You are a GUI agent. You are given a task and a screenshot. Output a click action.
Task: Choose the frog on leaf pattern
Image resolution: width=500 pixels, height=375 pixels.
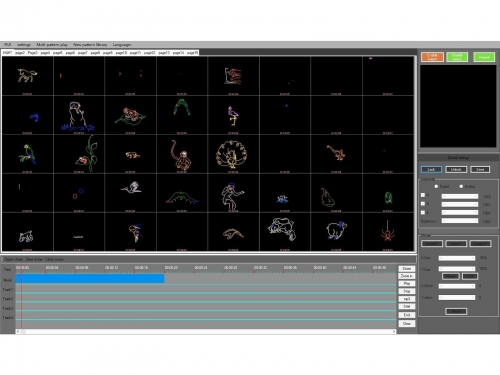pos(130,115)
